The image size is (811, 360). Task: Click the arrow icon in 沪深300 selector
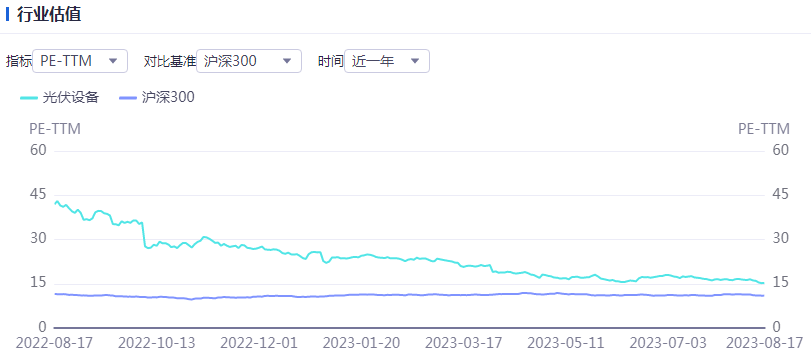287,61
